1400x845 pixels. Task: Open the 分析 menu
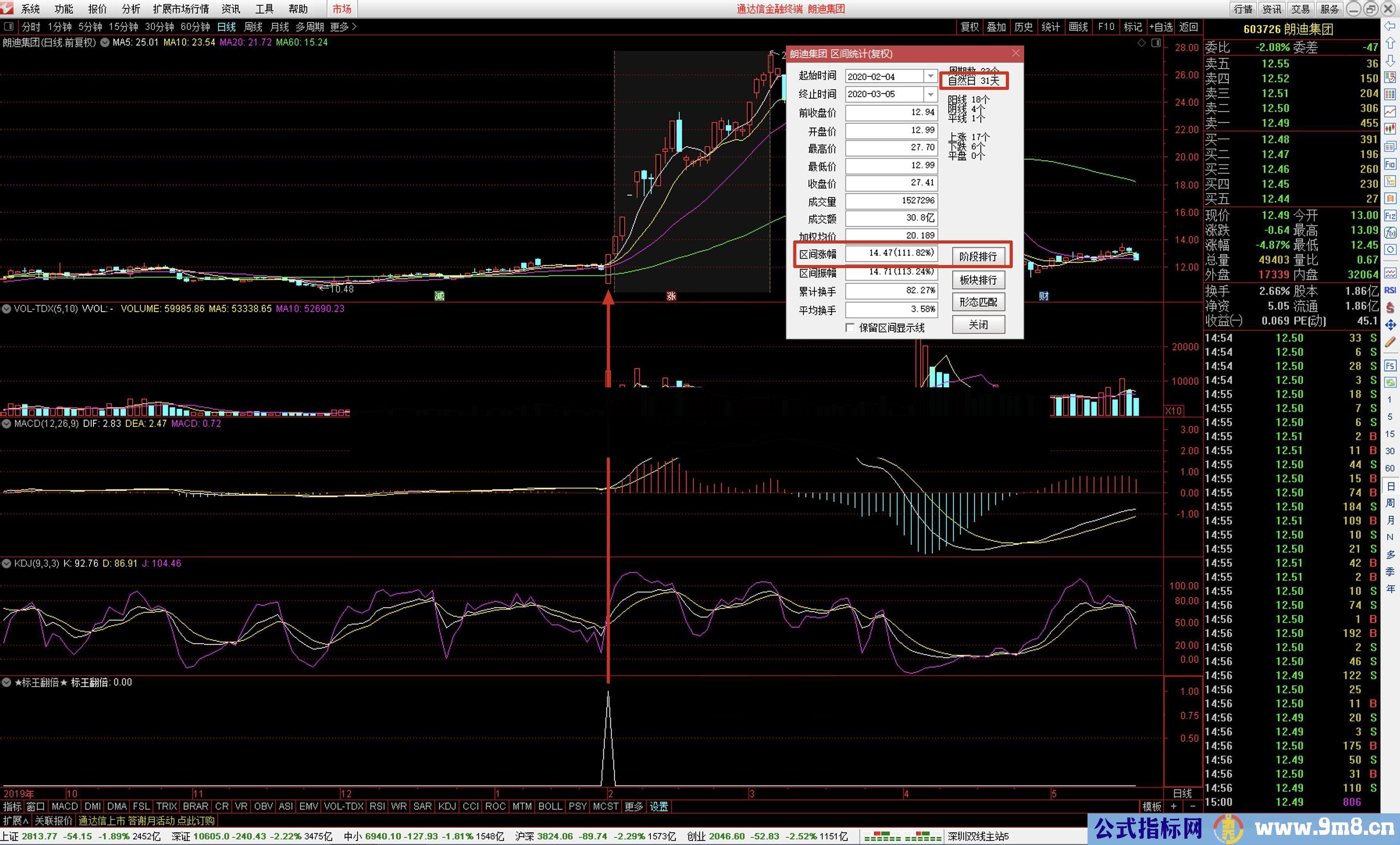(131, 9)
